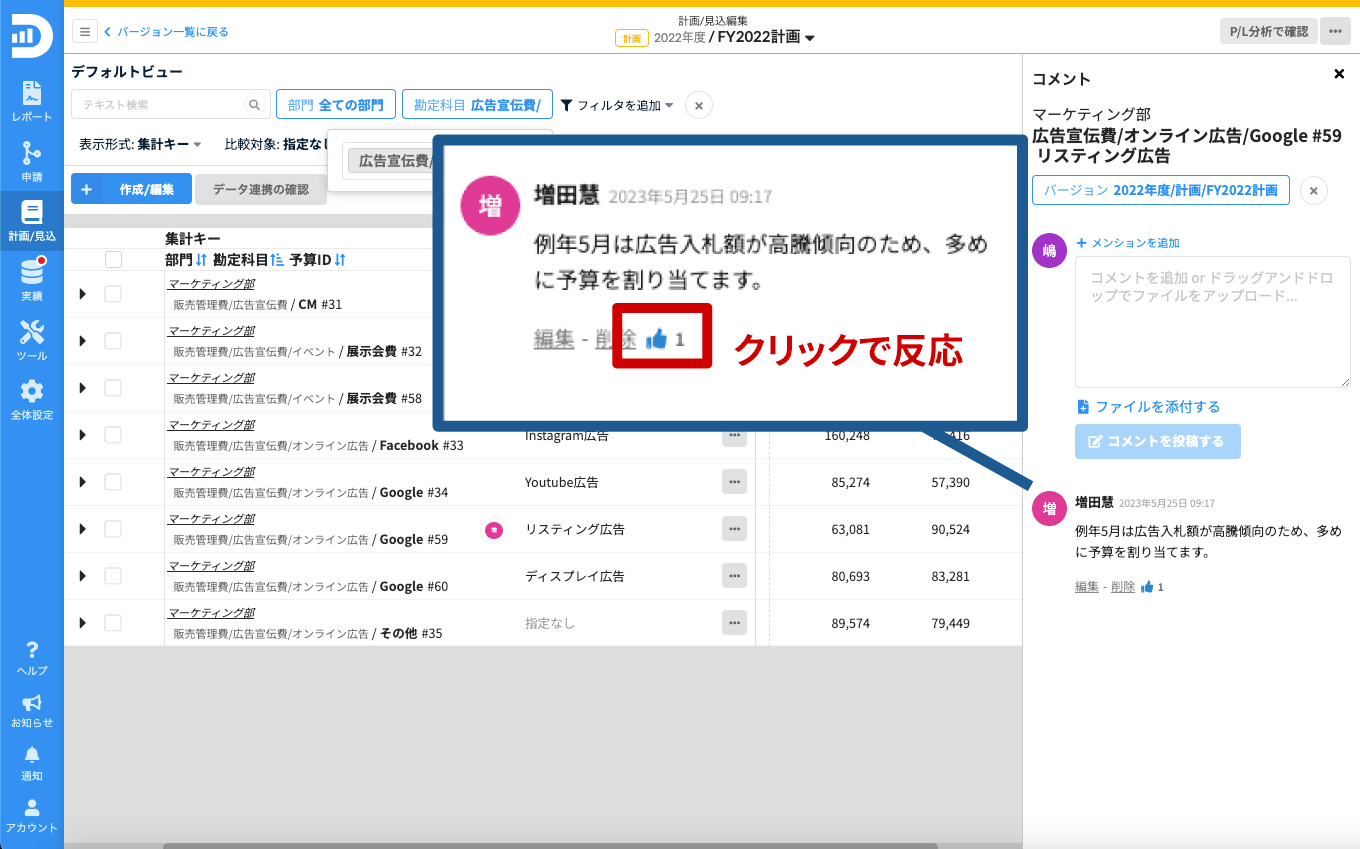Tick the checkbox for Google #34 row

113,482
